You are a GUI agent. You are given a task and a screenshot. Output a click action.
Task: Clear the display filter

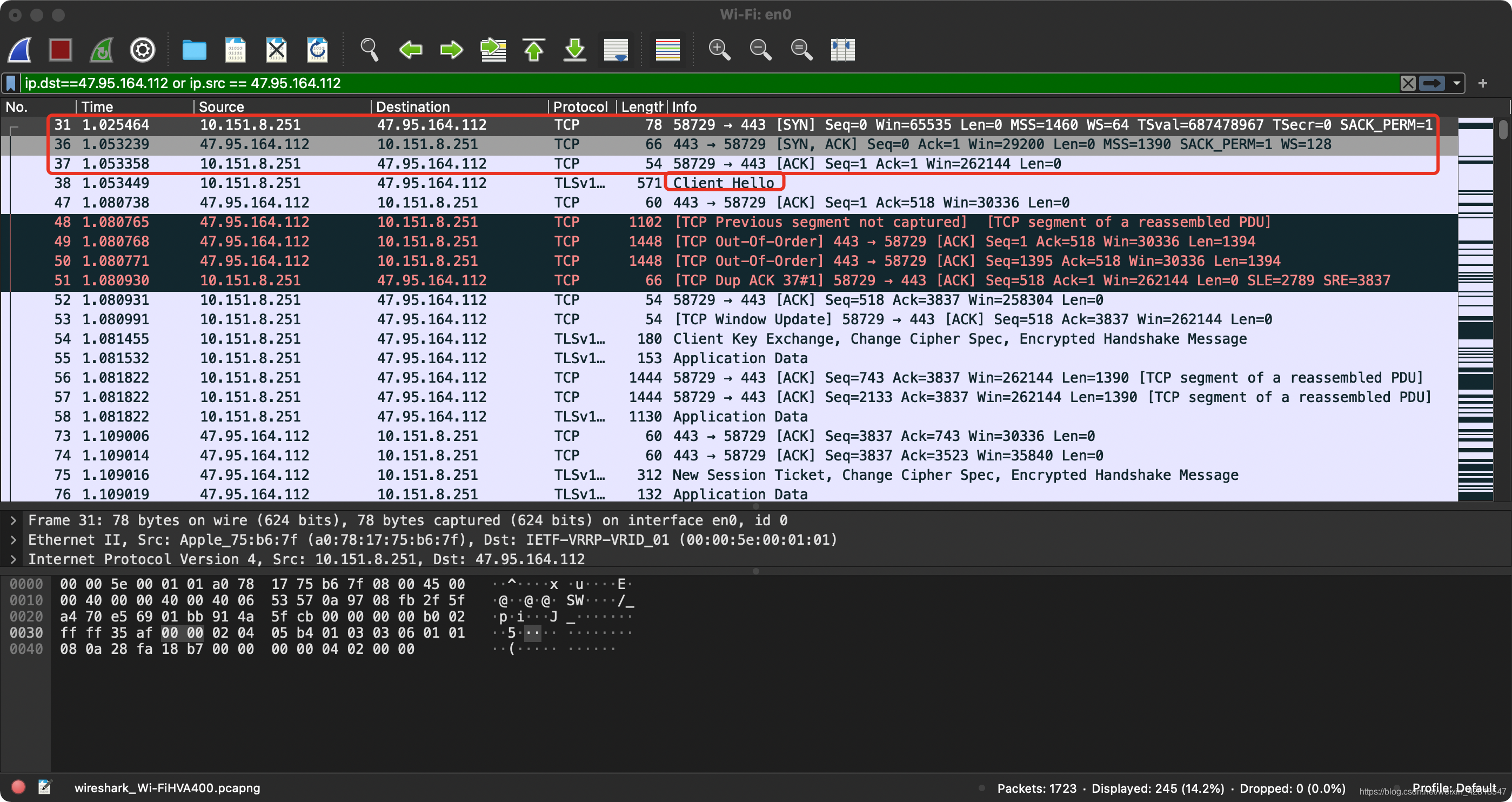pos(1408,83)
